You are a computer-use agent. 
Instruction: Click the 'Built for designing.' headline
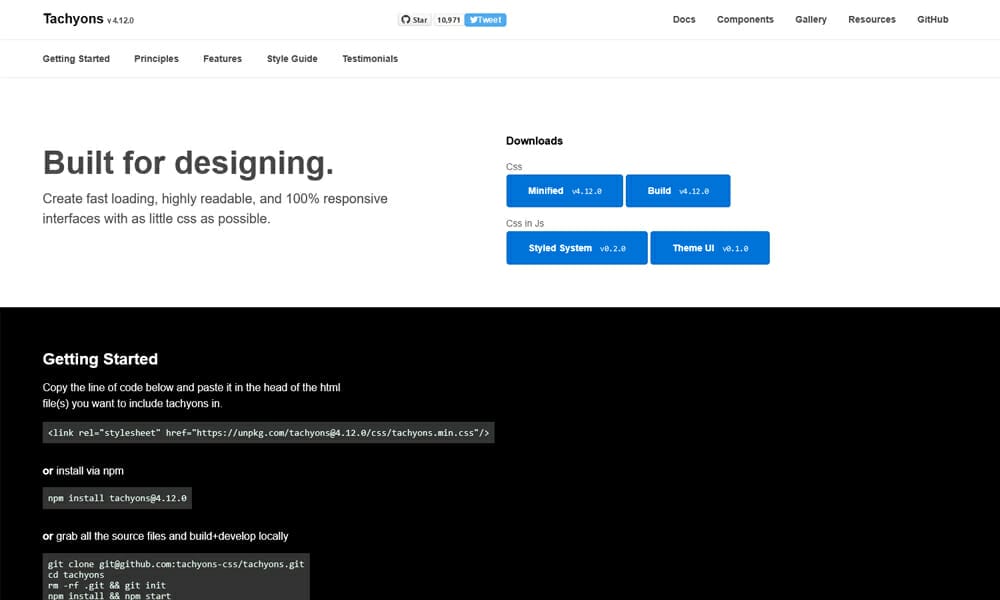coord(188,163)
